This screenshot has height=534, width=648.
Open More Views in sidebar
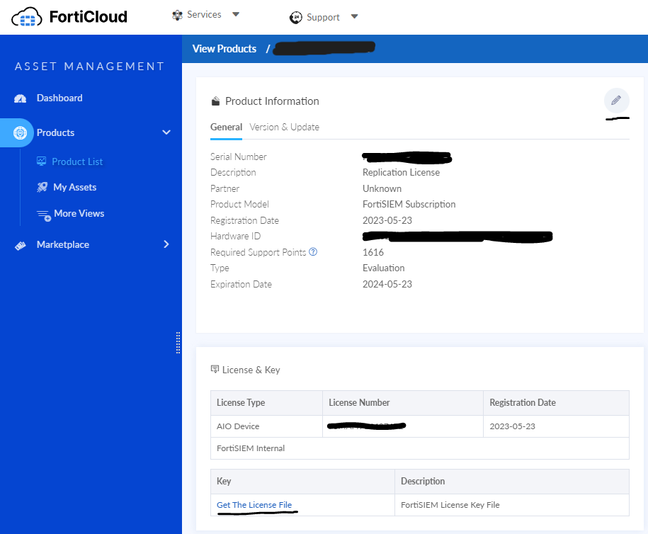78,213
